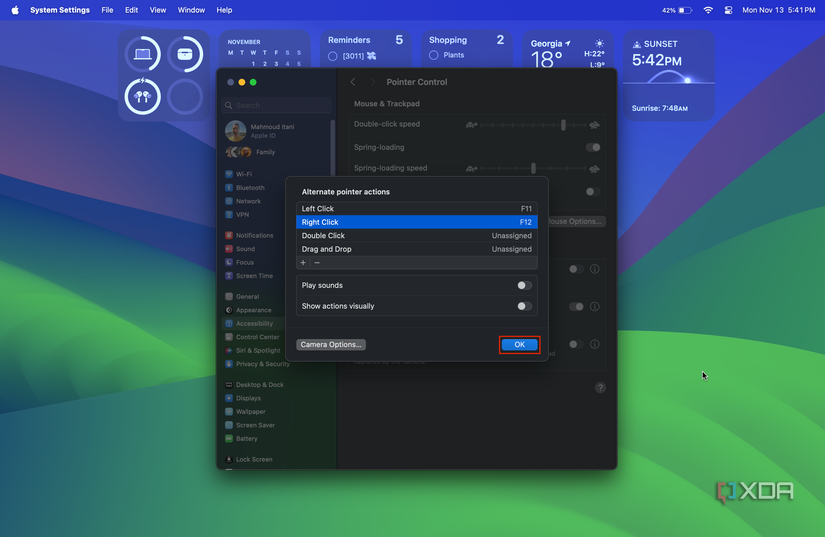Adjust Spring-loading speed slider
This screenshot has width=825, height=537.
532,168
